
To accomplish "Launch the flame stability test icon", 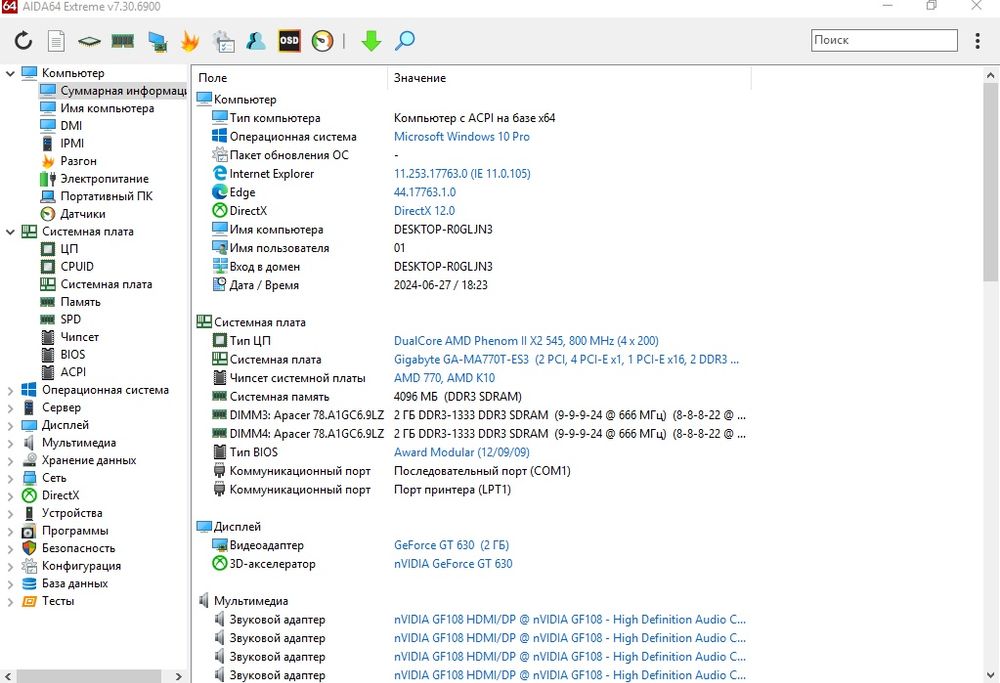I will click(190, 41).
